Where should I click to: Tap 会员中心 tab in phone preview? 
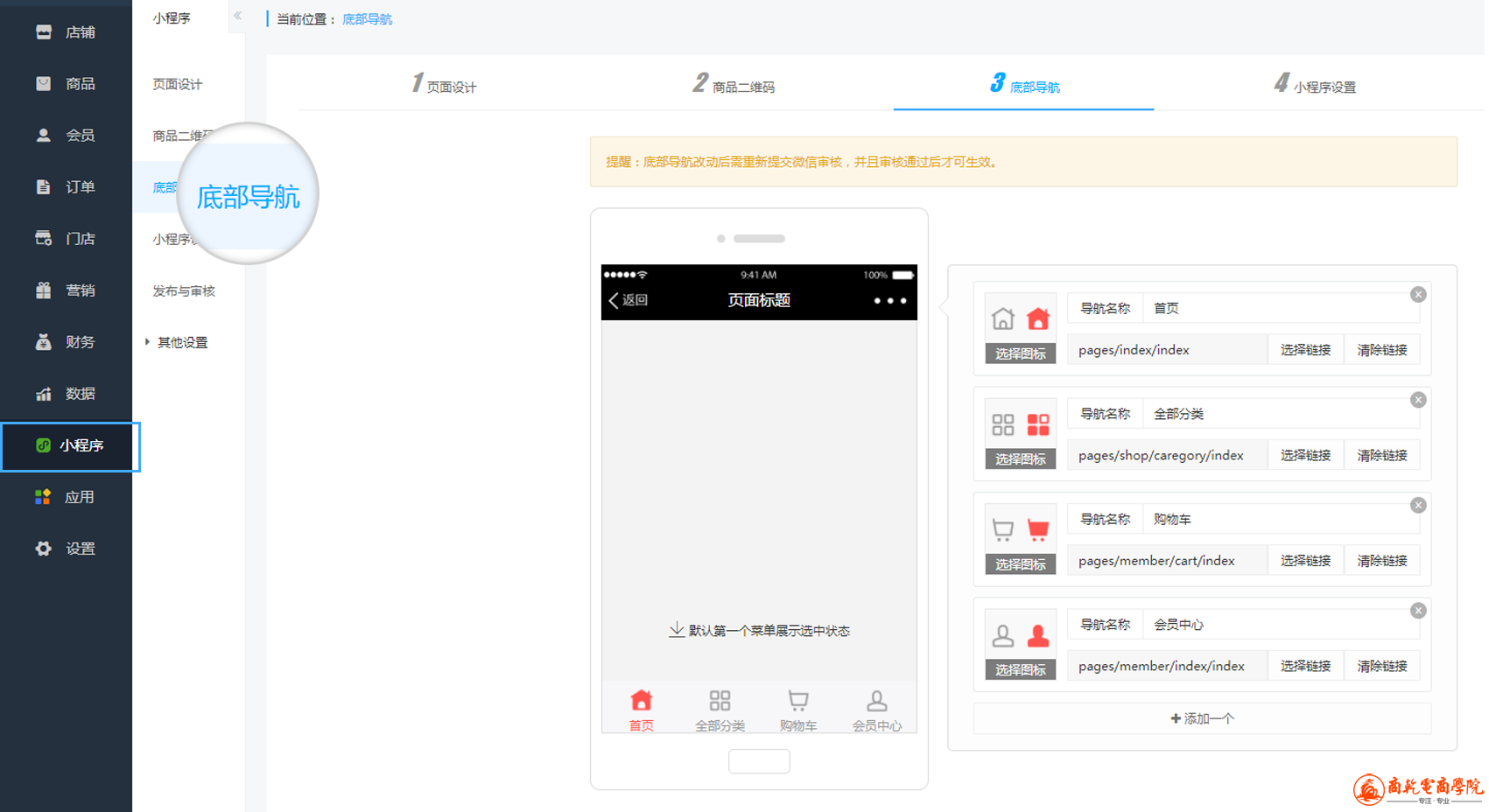[876, 710]
